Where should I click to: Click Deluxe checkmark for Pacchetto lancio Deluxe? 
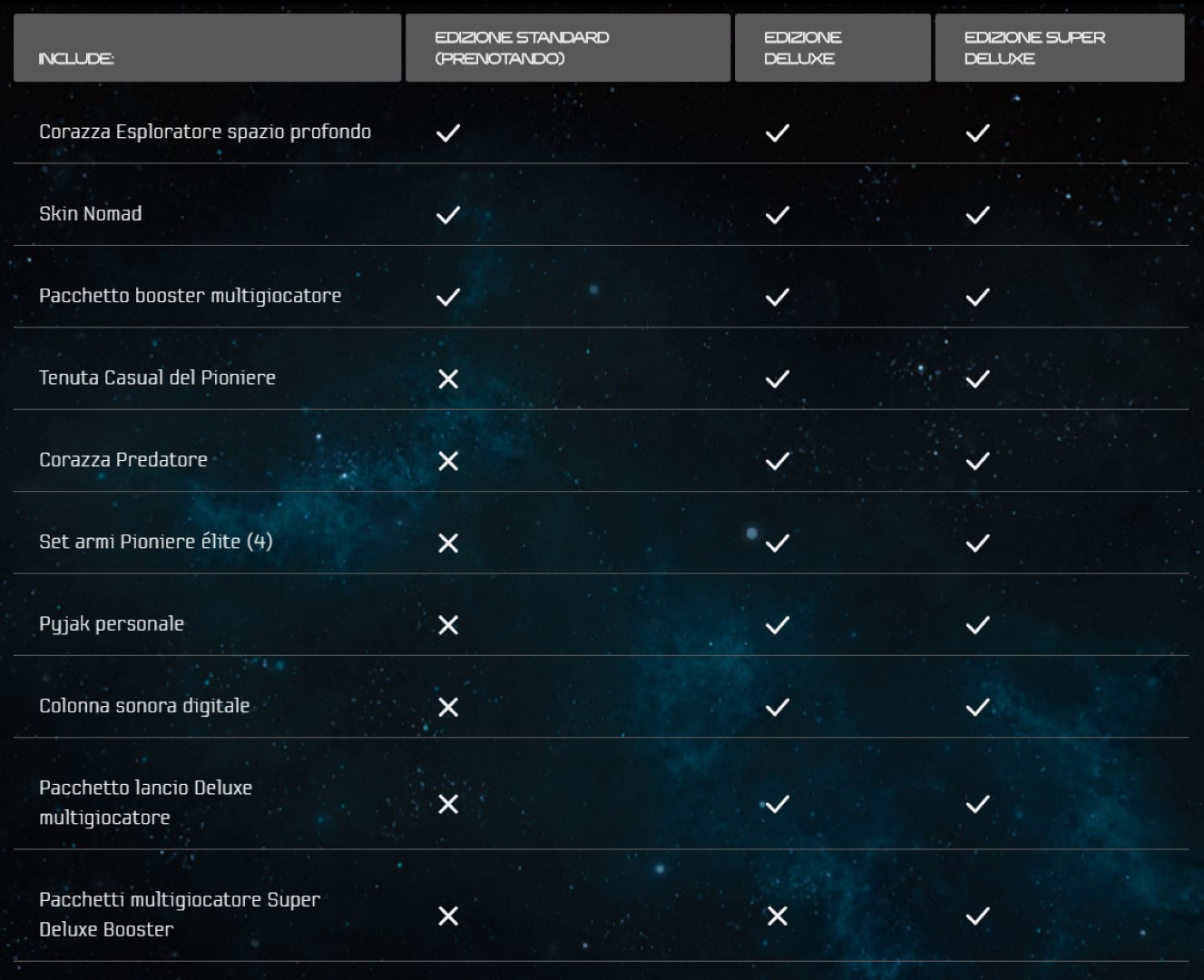778,804
